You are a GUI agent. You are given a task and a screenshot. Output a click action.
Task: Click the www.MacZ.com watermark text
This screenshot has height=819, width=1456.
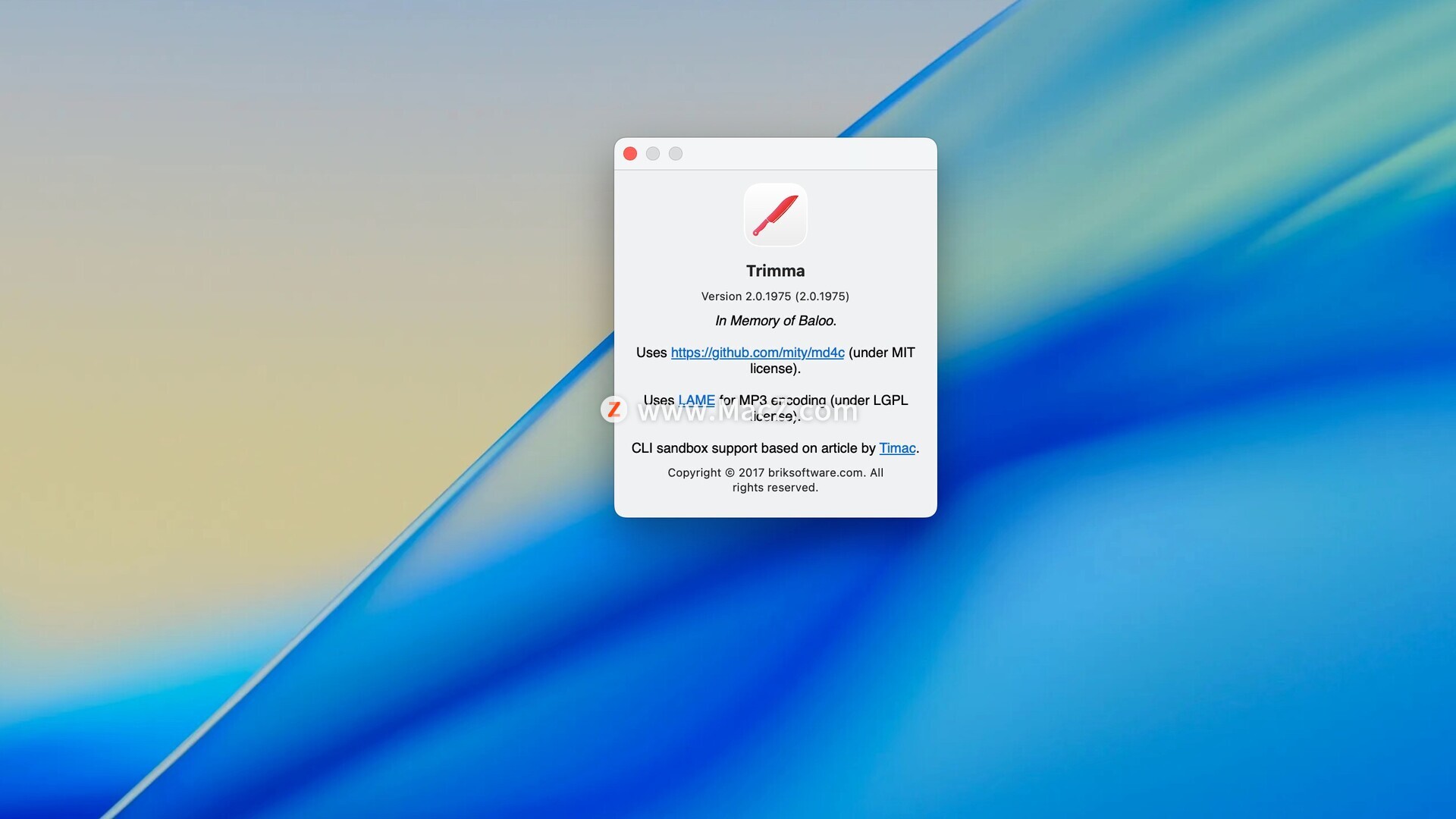747,411
